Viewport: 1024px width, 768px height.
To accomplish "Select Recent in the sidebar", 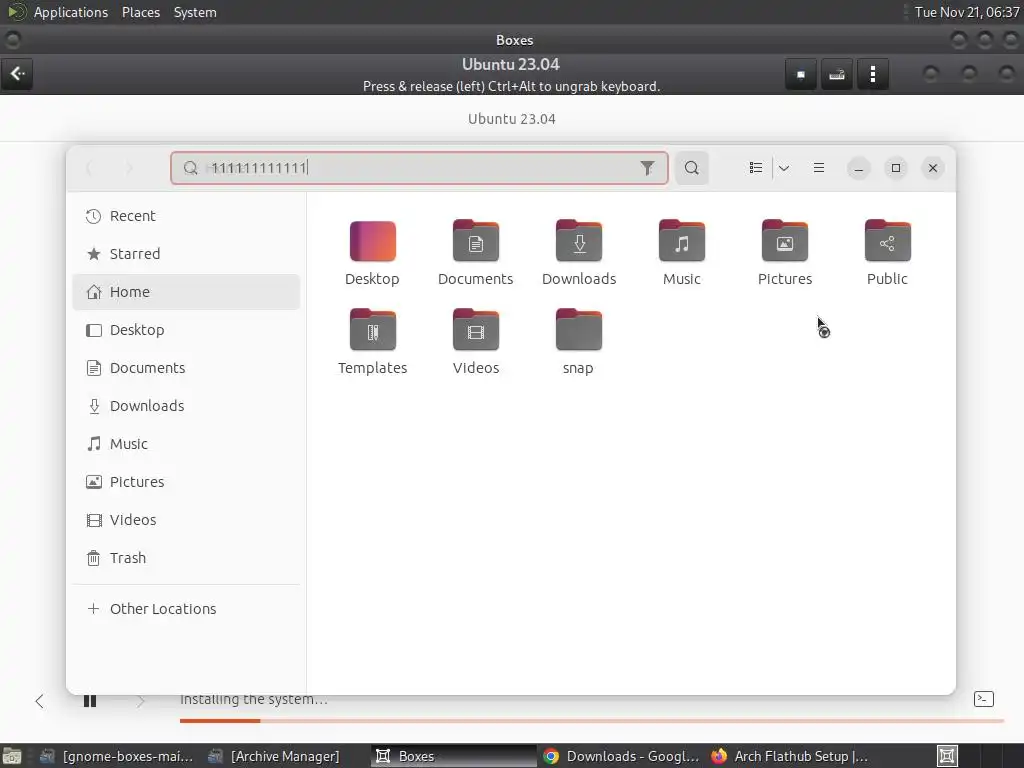I will coord(186,216).
